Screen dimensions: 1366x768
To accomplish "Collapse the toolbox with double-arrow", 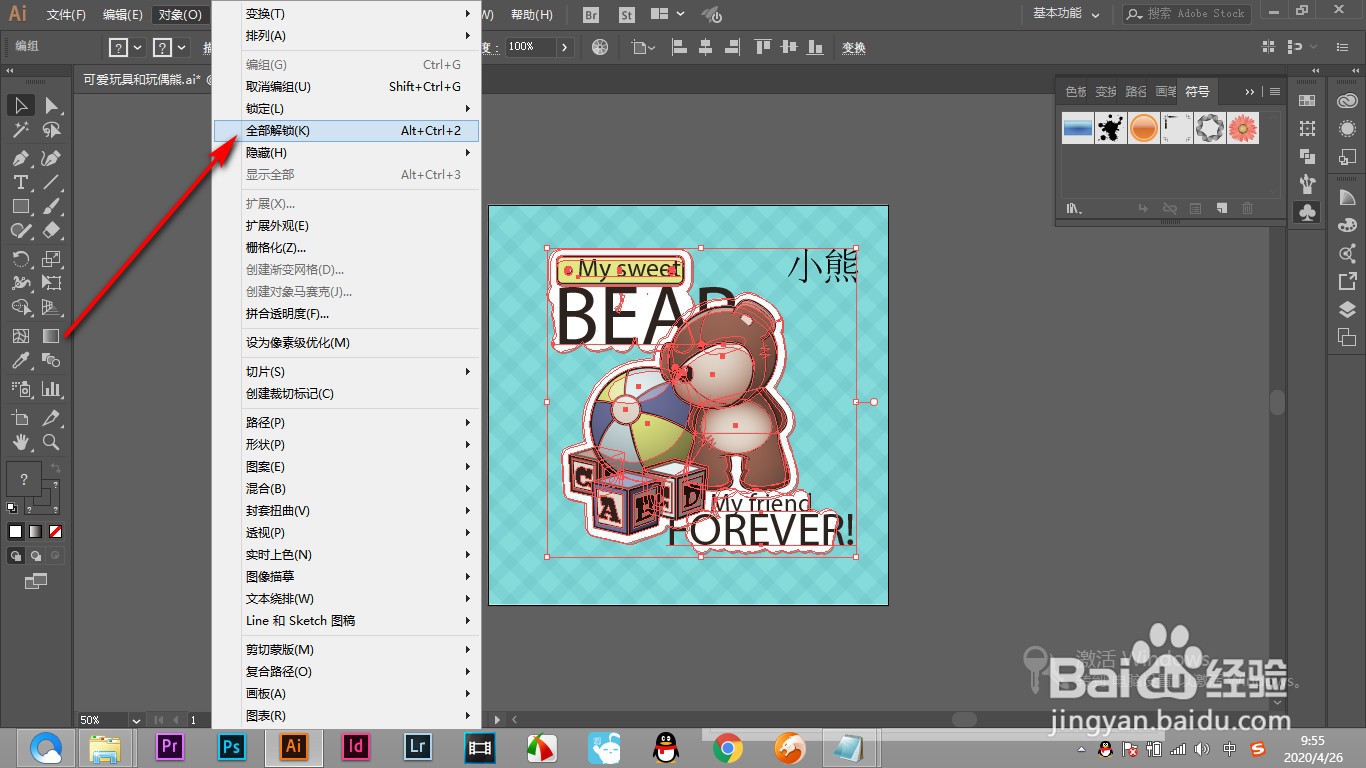I will (10, 72).
